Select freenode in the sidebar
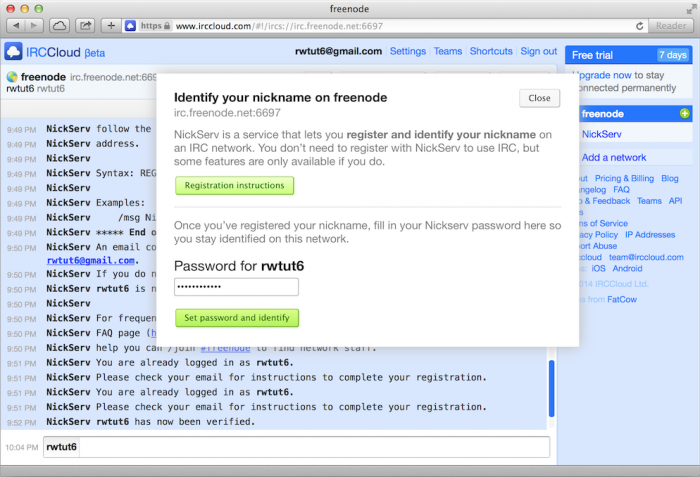The width and height of the screenshot is (700, 477). click(x=634, y=114)
